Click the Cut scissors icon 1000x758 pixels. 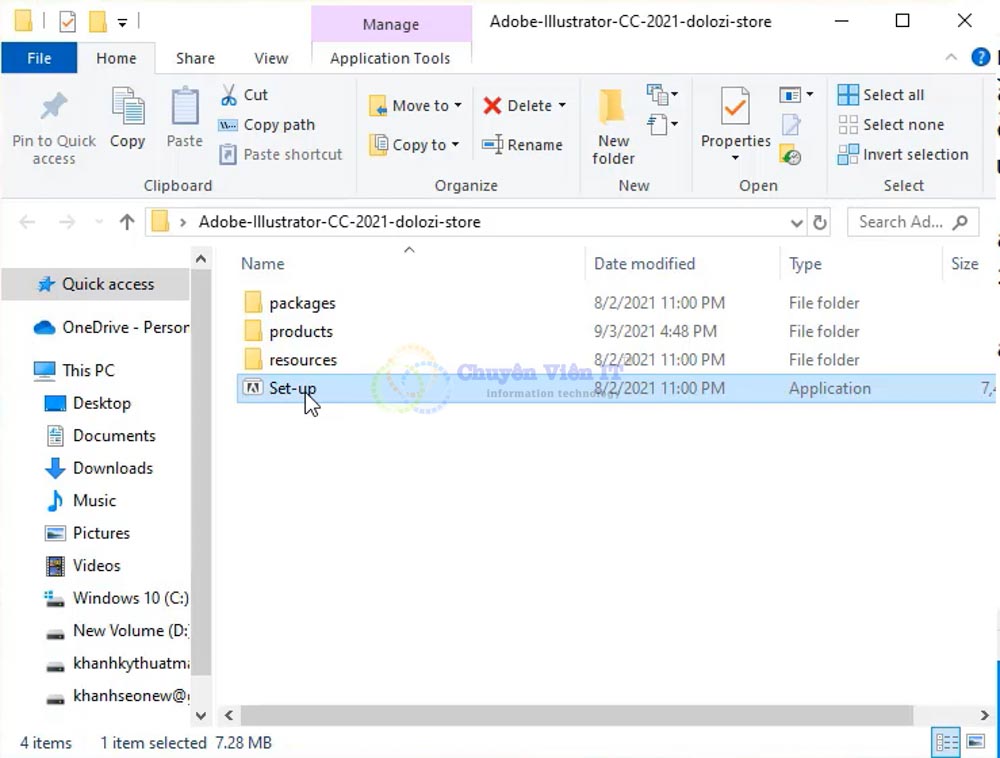point(229,95)
